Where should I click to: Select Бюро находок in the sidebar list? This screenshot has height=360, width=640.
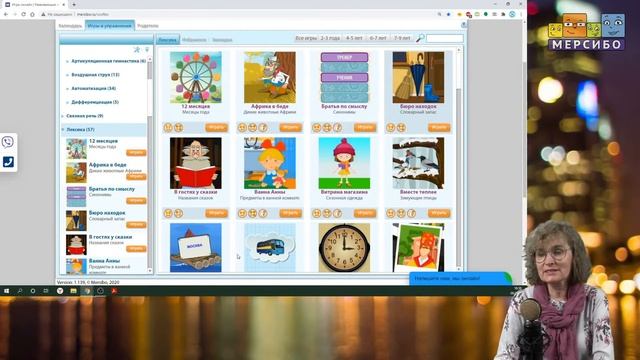[x=107, y=213]
